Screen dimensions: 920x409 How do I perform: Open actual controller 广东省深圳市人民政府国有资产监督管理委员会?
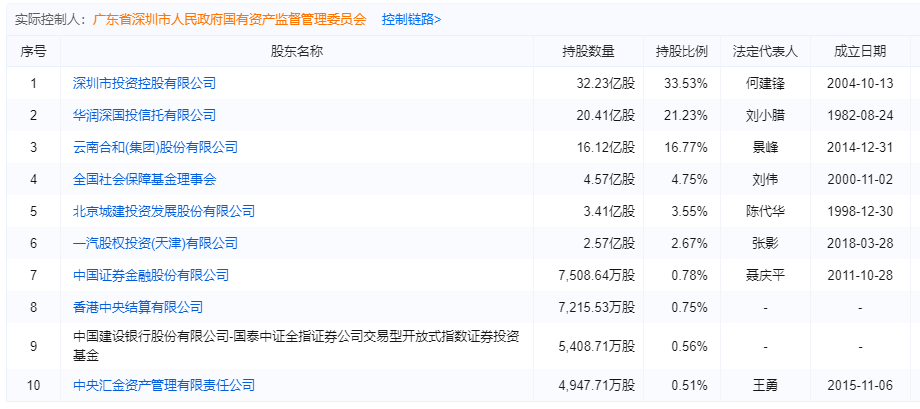229,19
